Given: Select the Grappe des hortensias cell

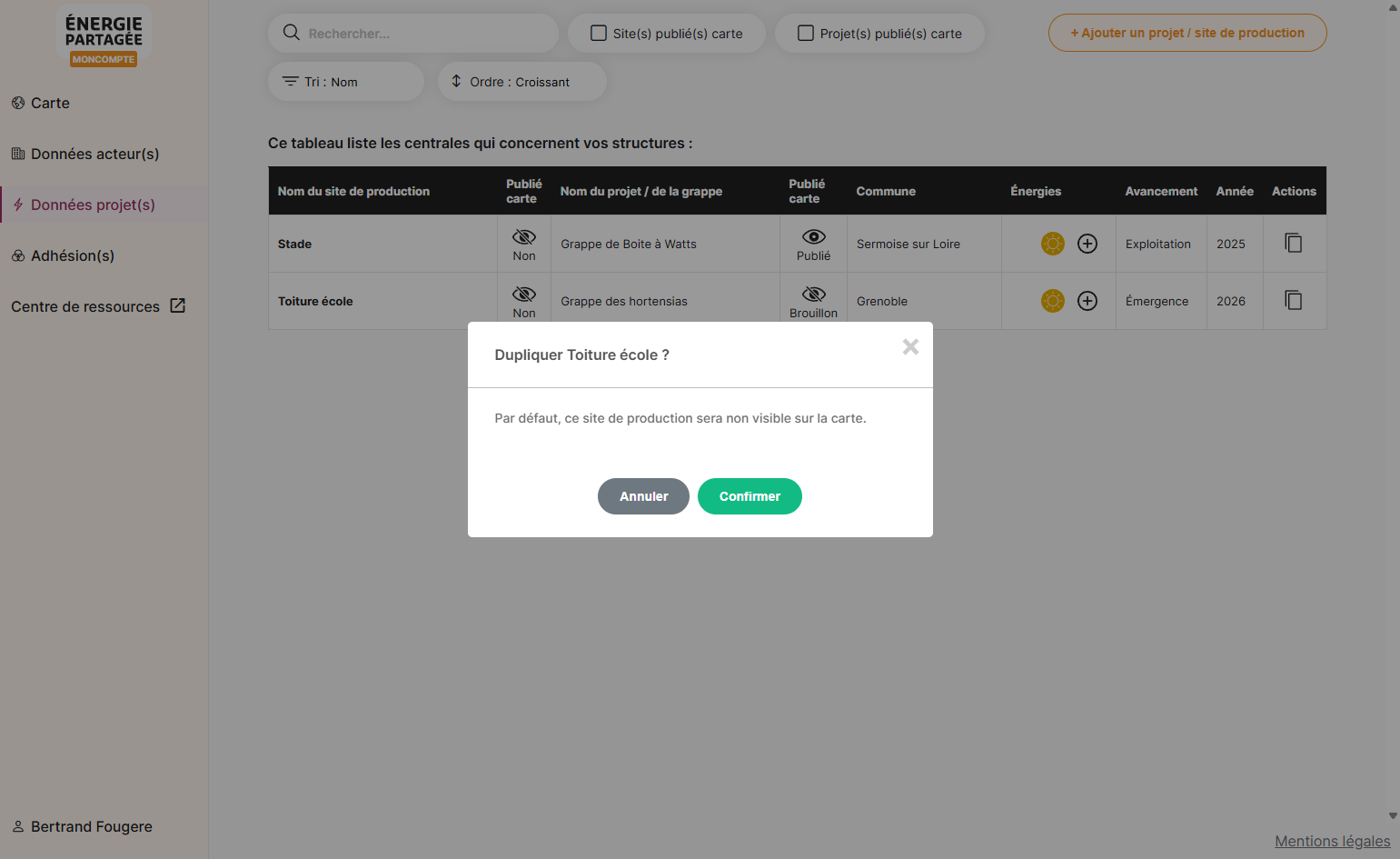Looking at the screenshot, I should (x=665, y=301).
